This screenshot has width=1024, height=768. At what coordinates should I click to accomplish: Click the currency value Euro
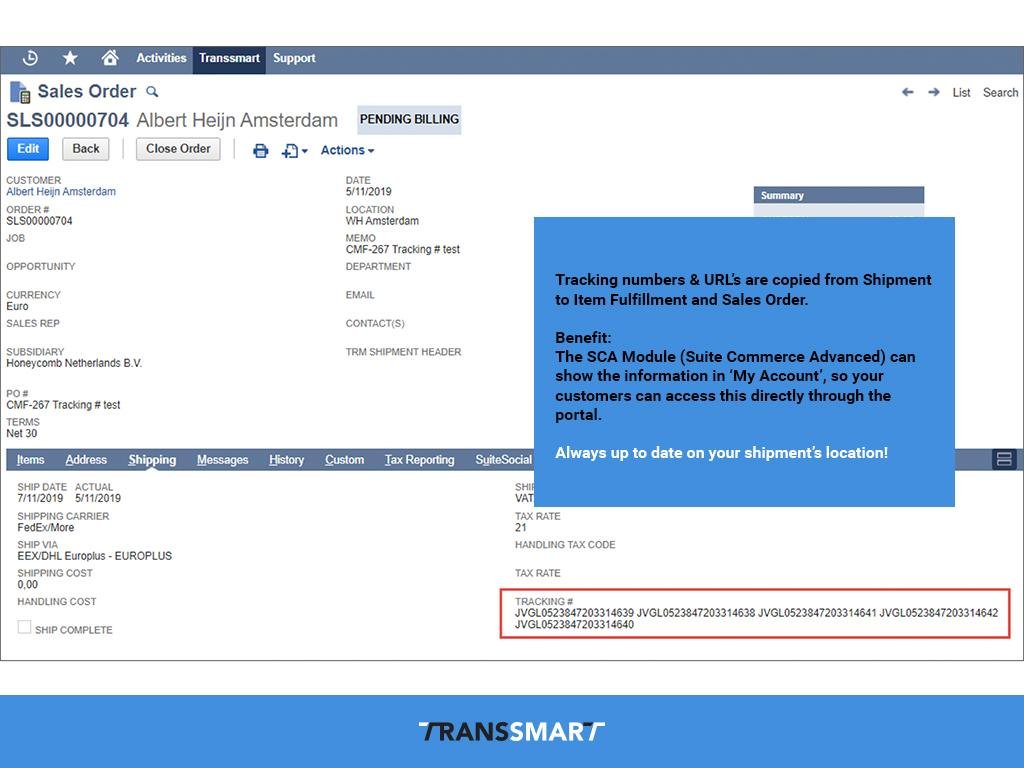[x=18, y=306]
